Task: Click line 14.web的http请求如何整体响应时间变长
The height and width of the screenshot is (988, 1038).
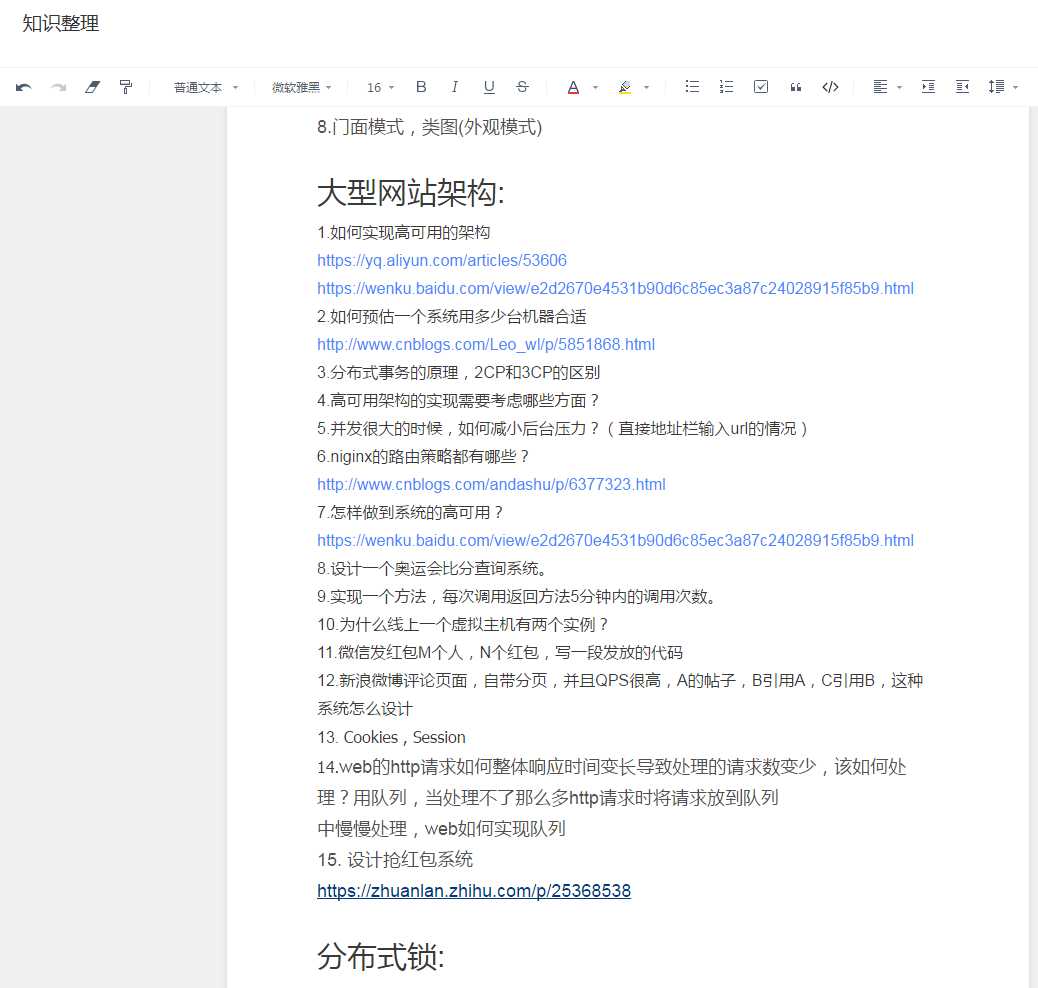Action: pos(612,782)
